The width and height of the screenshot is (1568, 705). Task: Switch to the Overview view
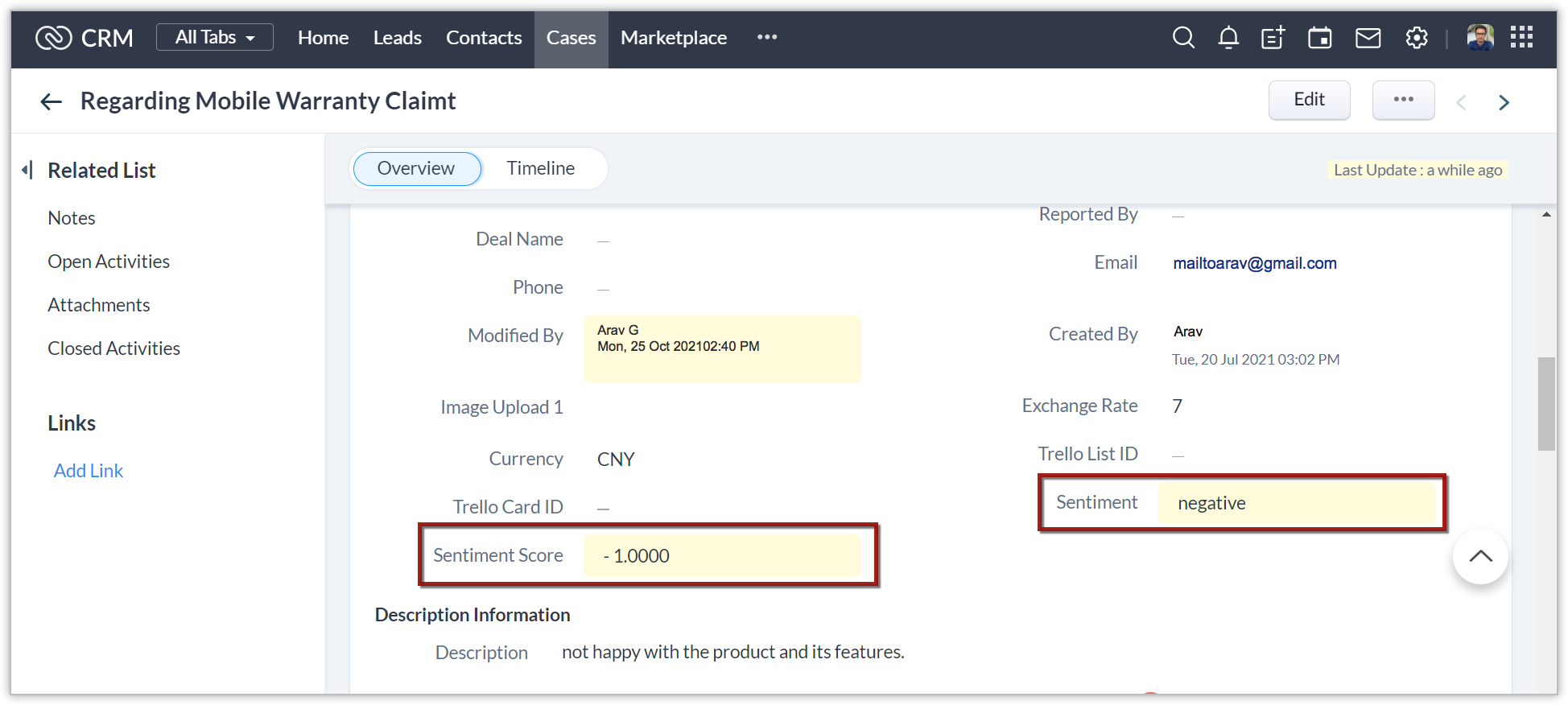coord(416,168)
